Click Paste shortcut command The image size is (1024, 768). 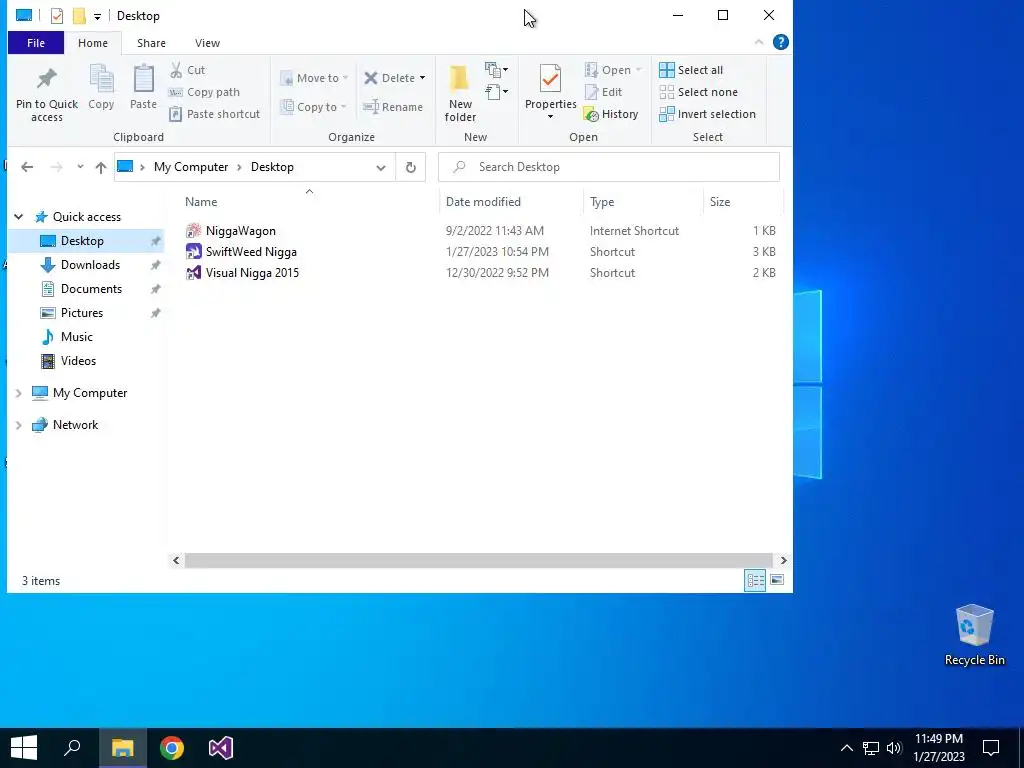[x=215, y=114]
